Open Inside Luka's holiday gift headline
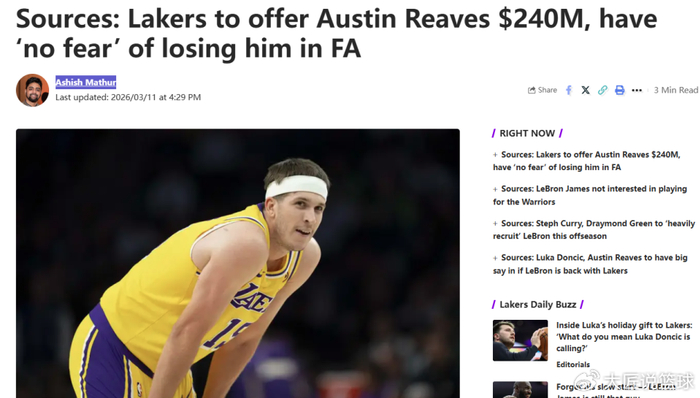The width and height of the screenshot is (700, 398). (624, 337)
